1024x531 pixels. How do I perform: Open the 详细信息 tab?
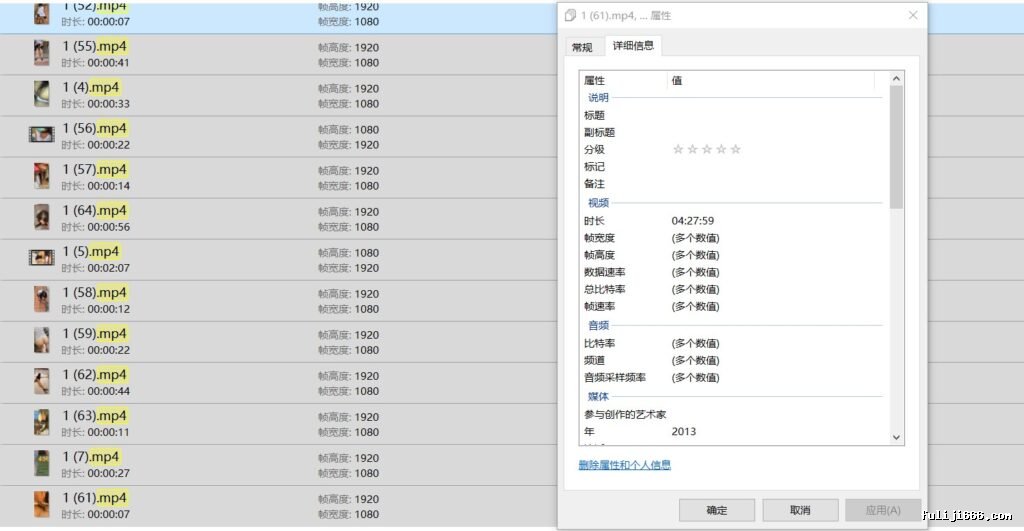pos(633,45)
